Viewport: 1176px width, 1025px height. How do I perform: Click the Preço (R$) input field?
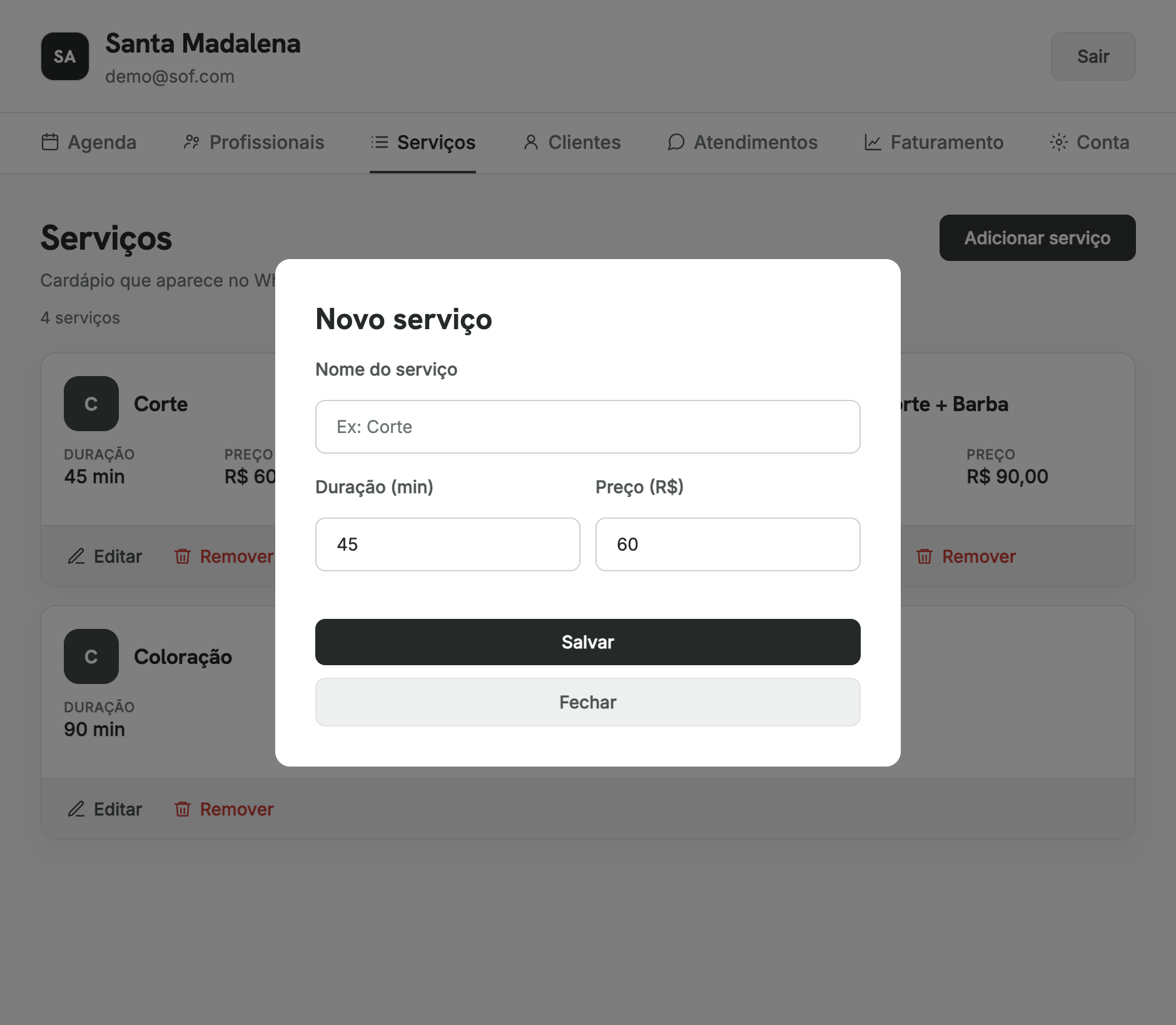[728, 544]
